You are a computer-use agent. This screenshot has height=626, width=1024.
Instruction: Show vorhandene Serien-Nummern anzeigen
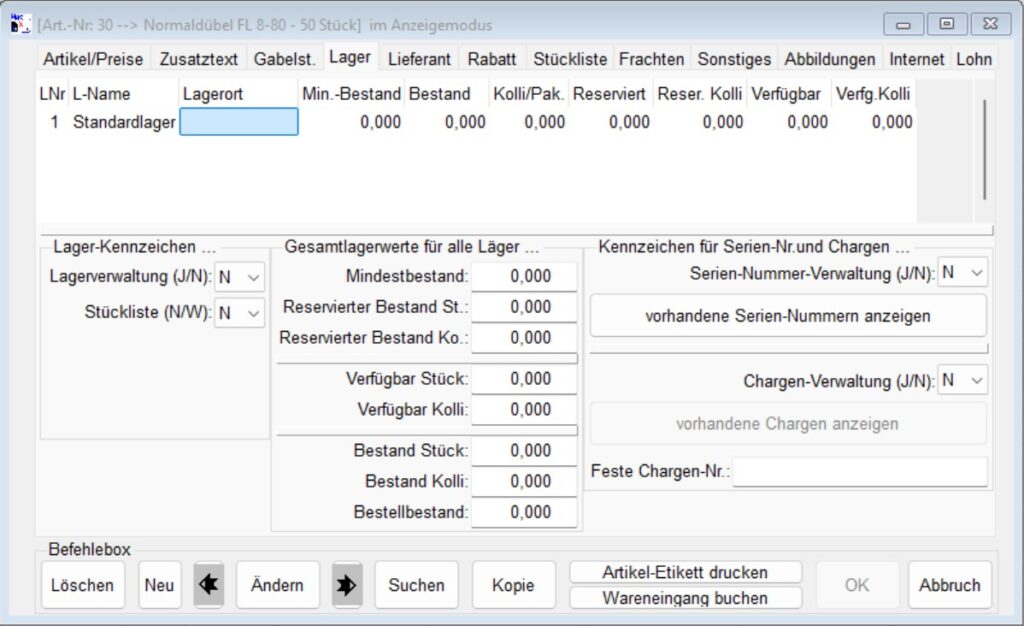[788, 316]
